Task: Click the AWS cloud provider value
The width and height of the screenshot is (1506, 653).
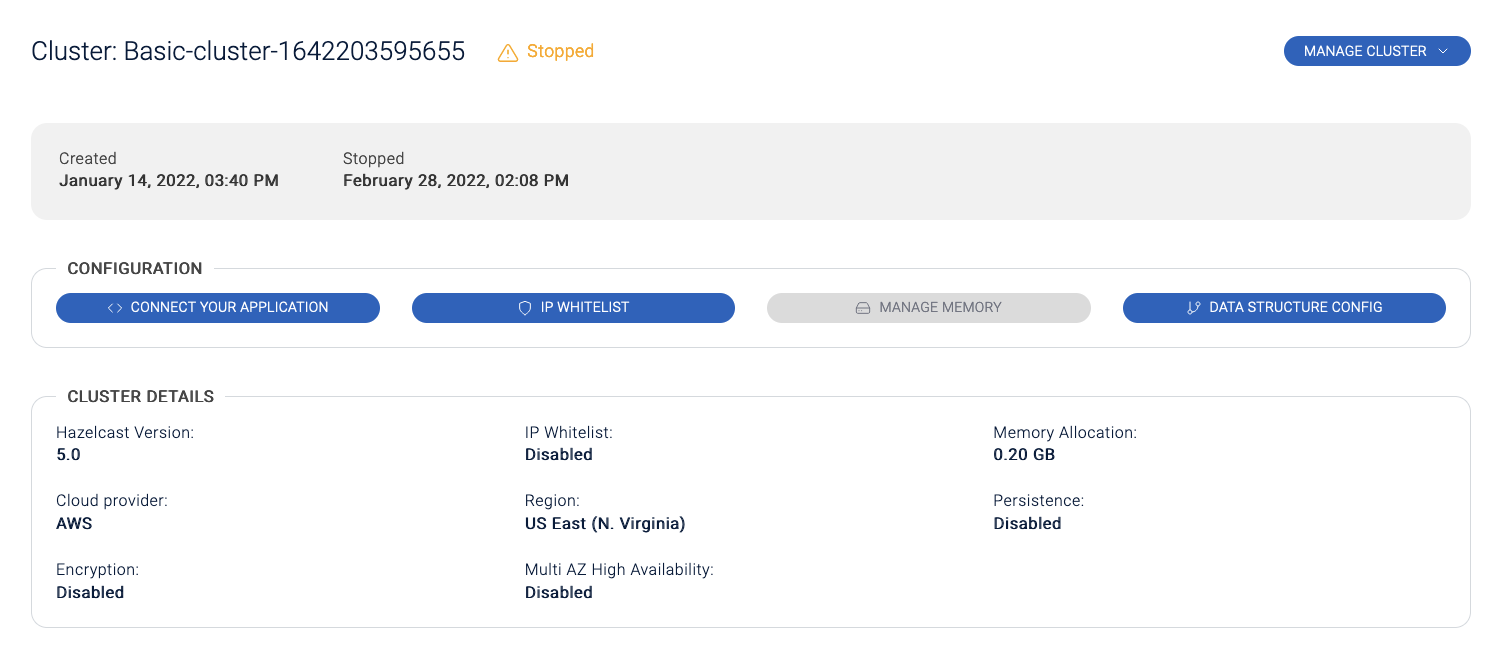Action: (74, 524)
